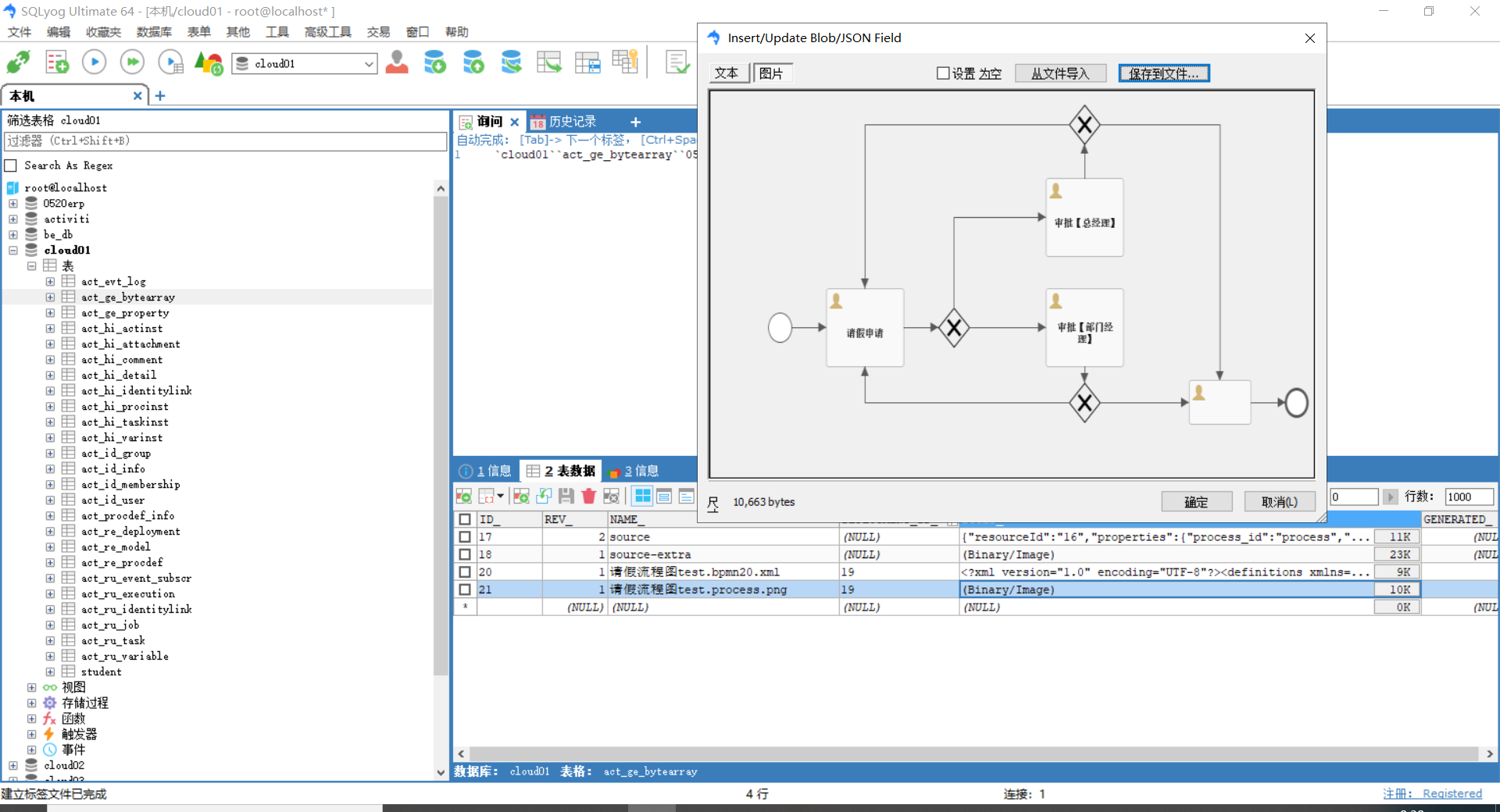Click the 从文件导入 button
Image resolution: width=1500 pixels, height=812 pixels.
click(x=1060, y=73)
